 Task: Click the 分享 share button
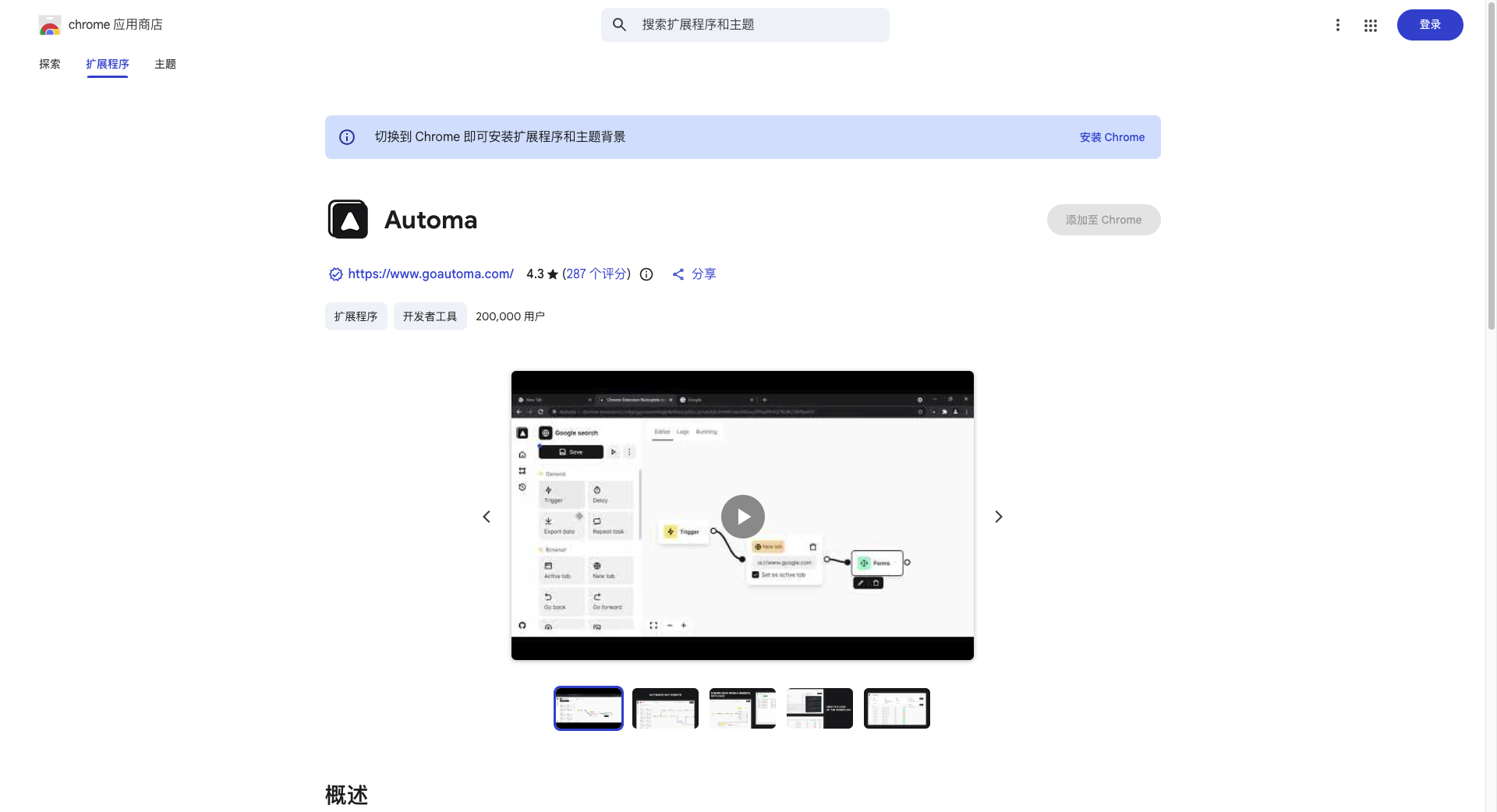[x=694, y=274]
